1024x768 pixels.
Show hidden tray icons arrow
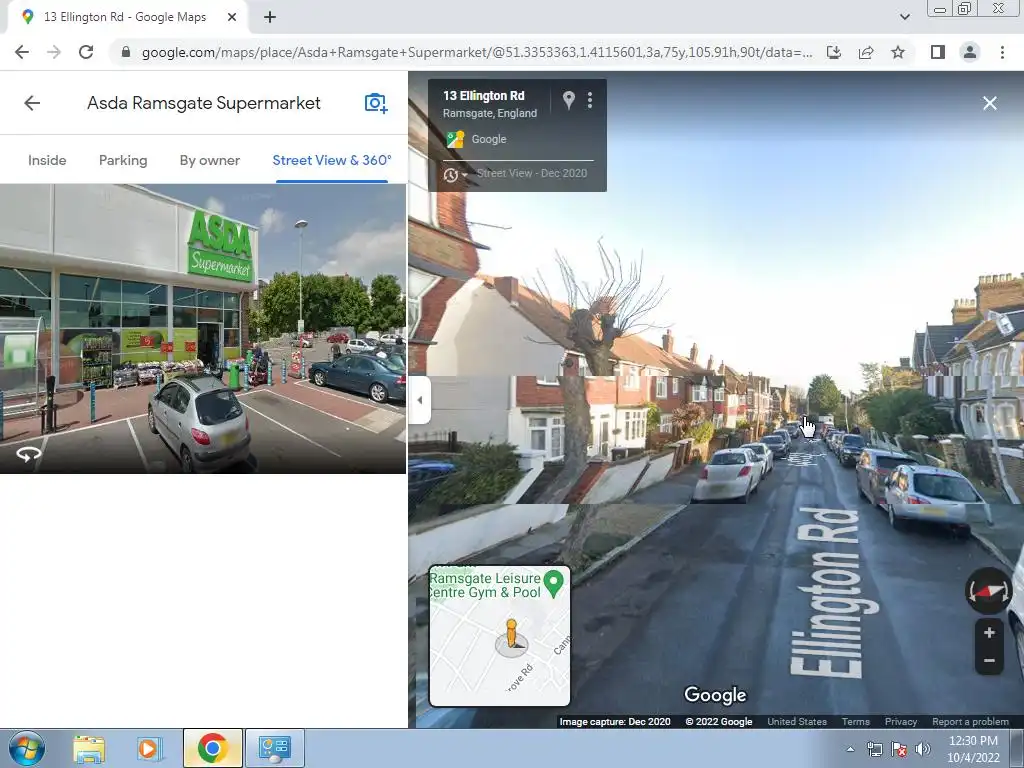coord(850,749)
